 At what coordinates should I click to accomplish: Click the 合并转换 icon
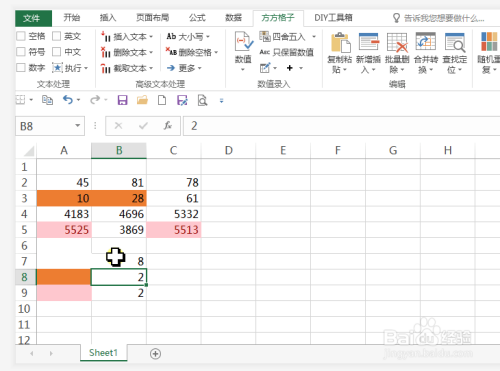click(x=426, y=42)
